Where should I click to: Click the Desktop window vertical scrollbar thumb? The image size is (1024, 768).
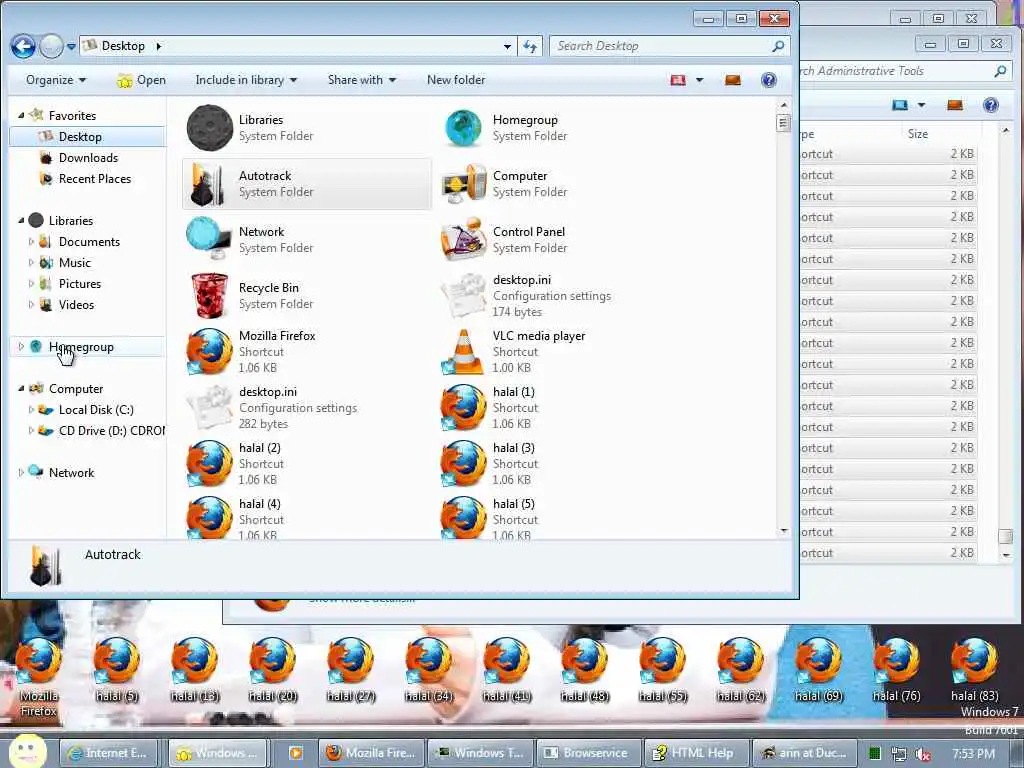pyautogui.click(x=784, y=122)
